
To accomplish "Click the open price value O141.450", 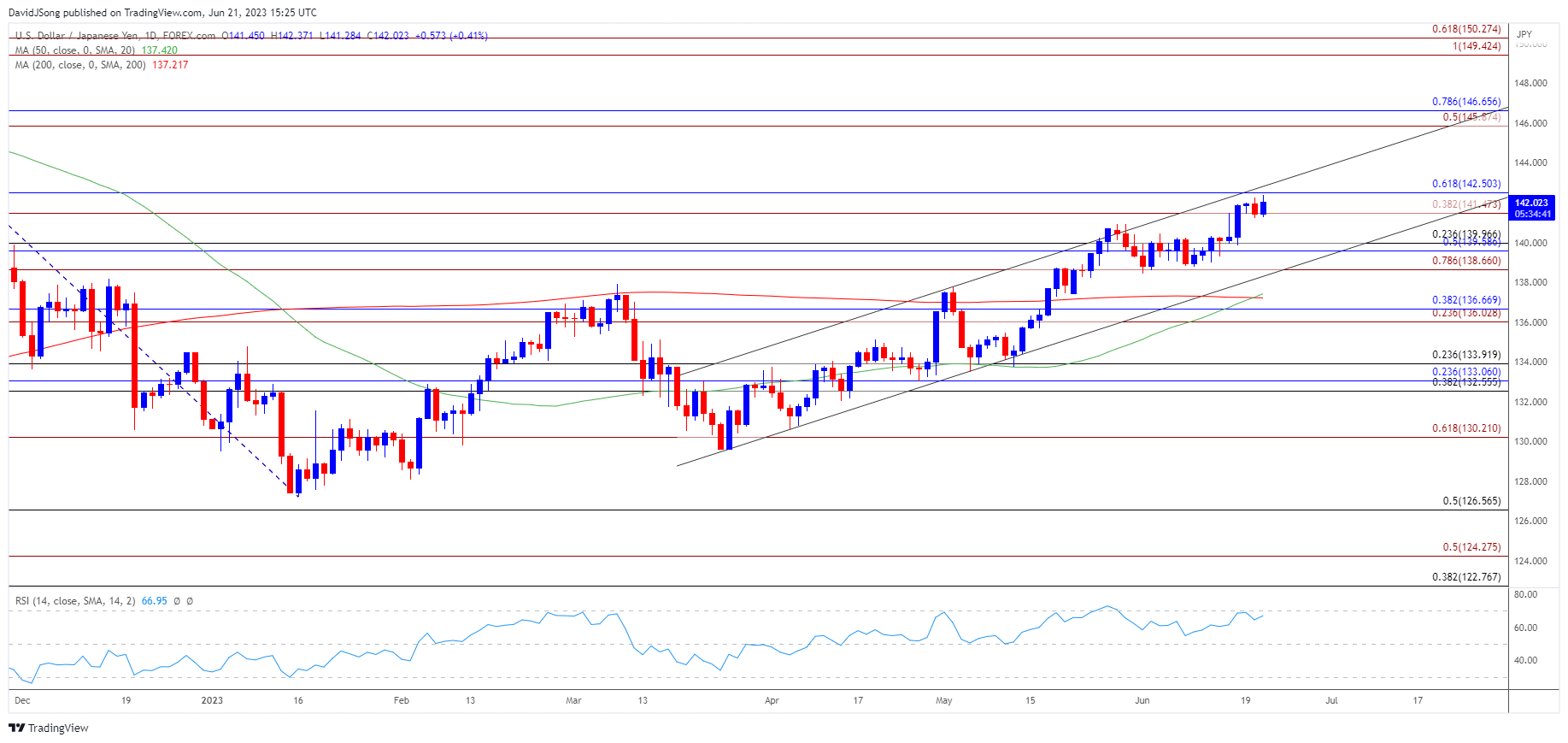I will tap(243, 36).
